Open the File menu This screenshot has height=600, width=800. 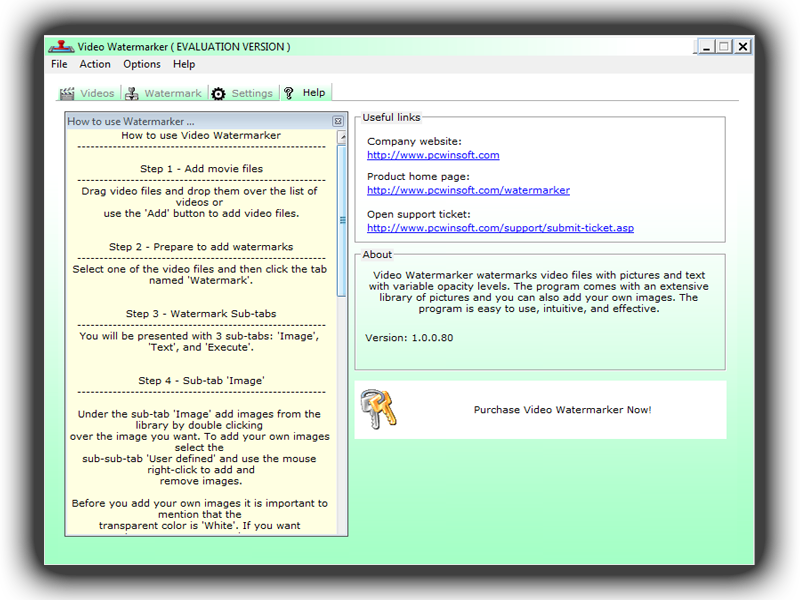59,64
